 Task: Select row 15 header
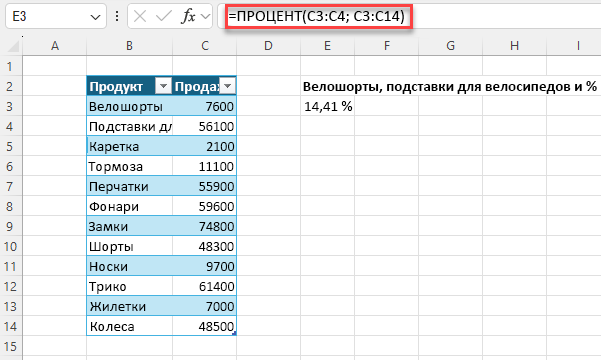click(x=11, y=346)
